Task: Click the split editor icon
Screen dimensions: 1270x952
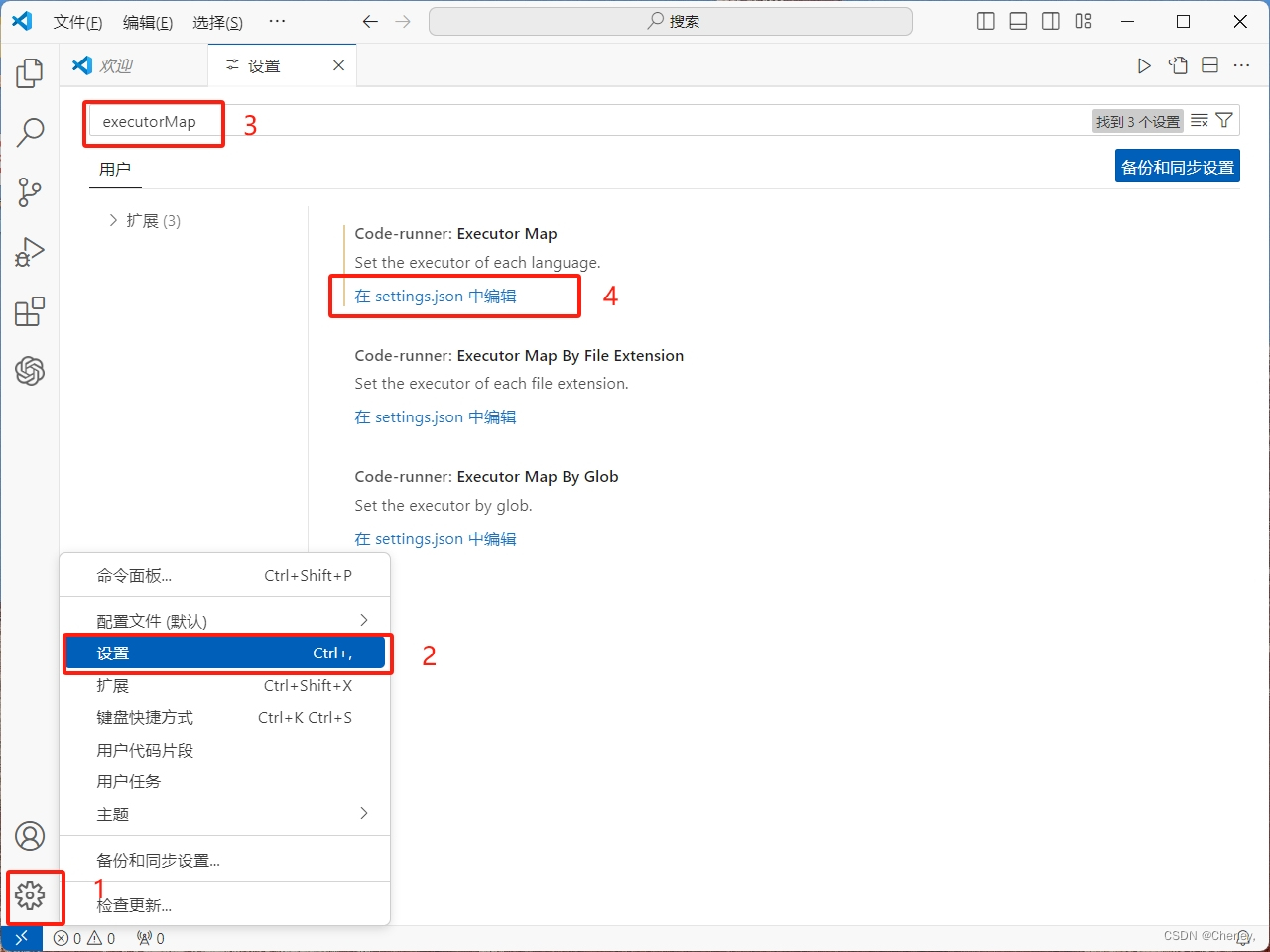Action: click(x=1209, y=65)
